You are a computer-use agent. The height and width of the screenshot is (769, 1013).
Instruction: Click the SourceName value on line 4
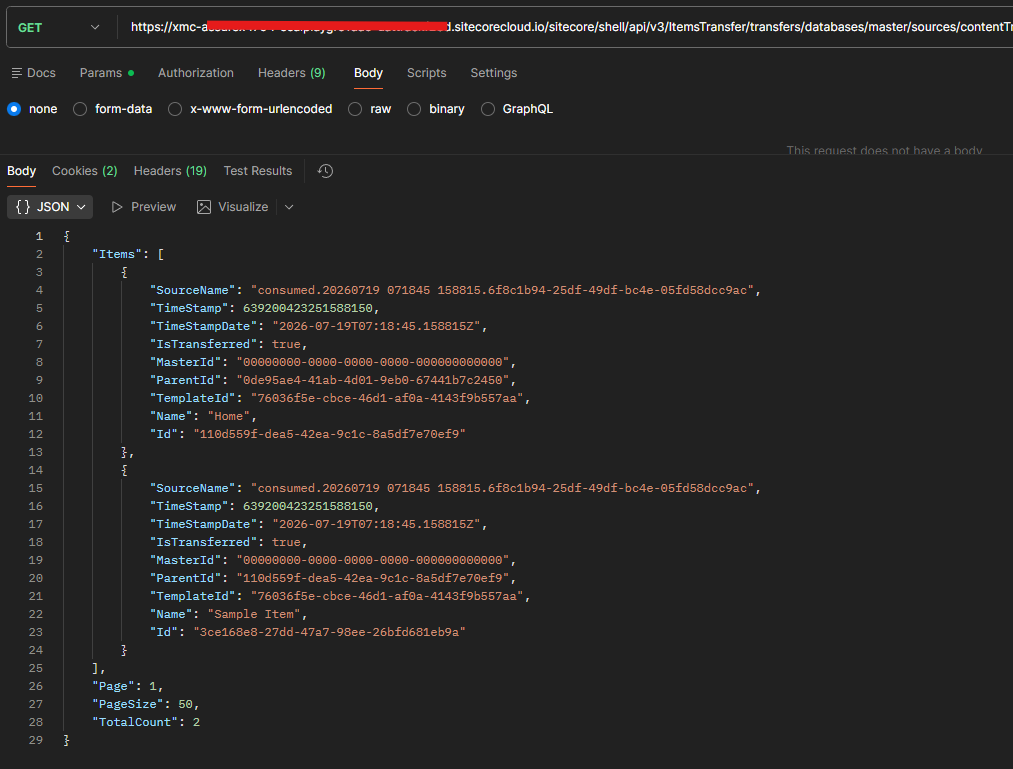click(x=502, y=290)
